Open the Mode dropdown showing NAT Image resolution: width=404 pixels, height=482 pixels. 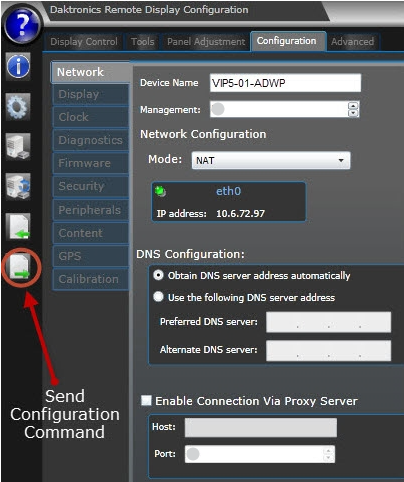tap(271, 160)
